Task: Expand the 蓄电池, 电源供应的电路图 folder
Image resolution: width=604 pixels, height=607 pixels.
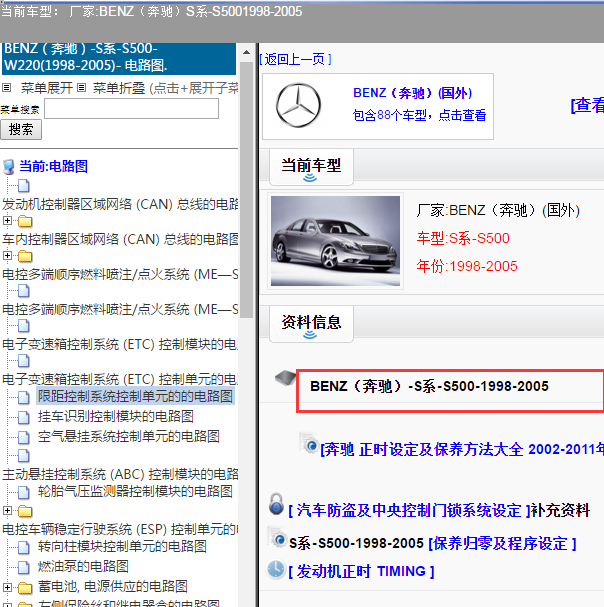Action: point(7,587)
